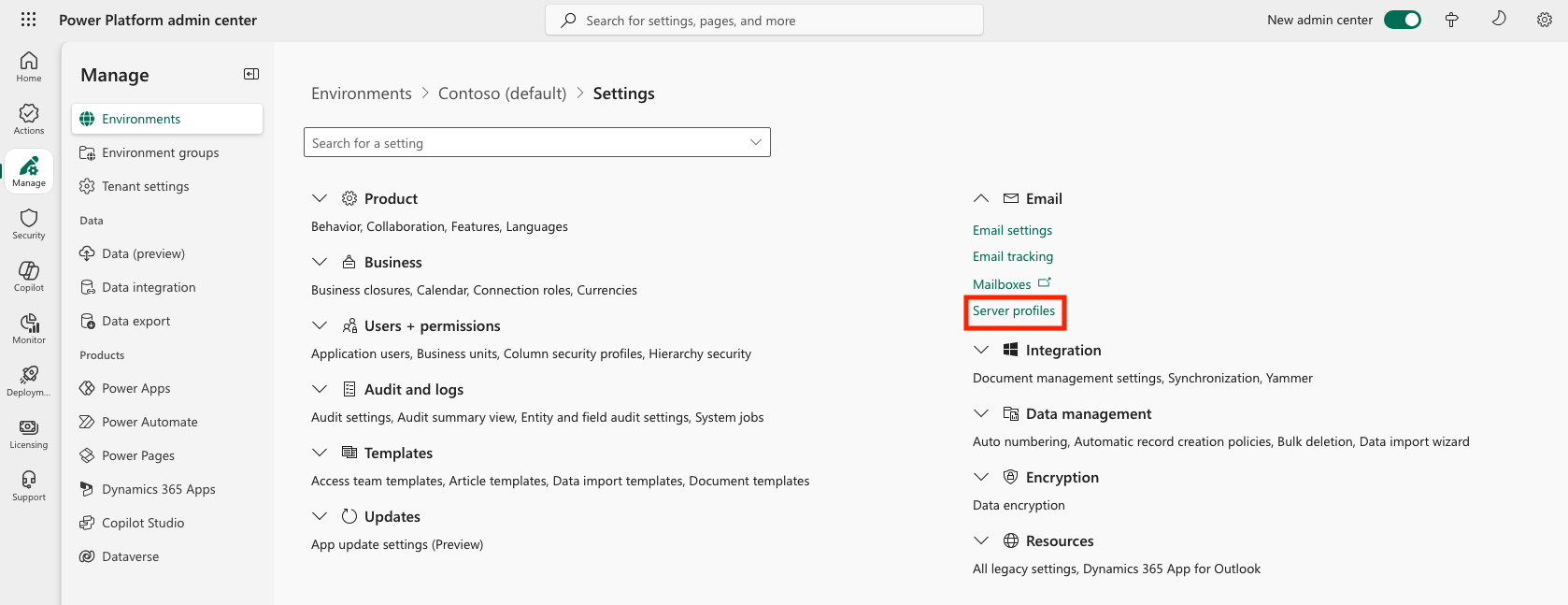The height and width of the screenshot is (605, 1568).
Task: Open the Search for a setting dropdown
Action: [x=755, y=142]
